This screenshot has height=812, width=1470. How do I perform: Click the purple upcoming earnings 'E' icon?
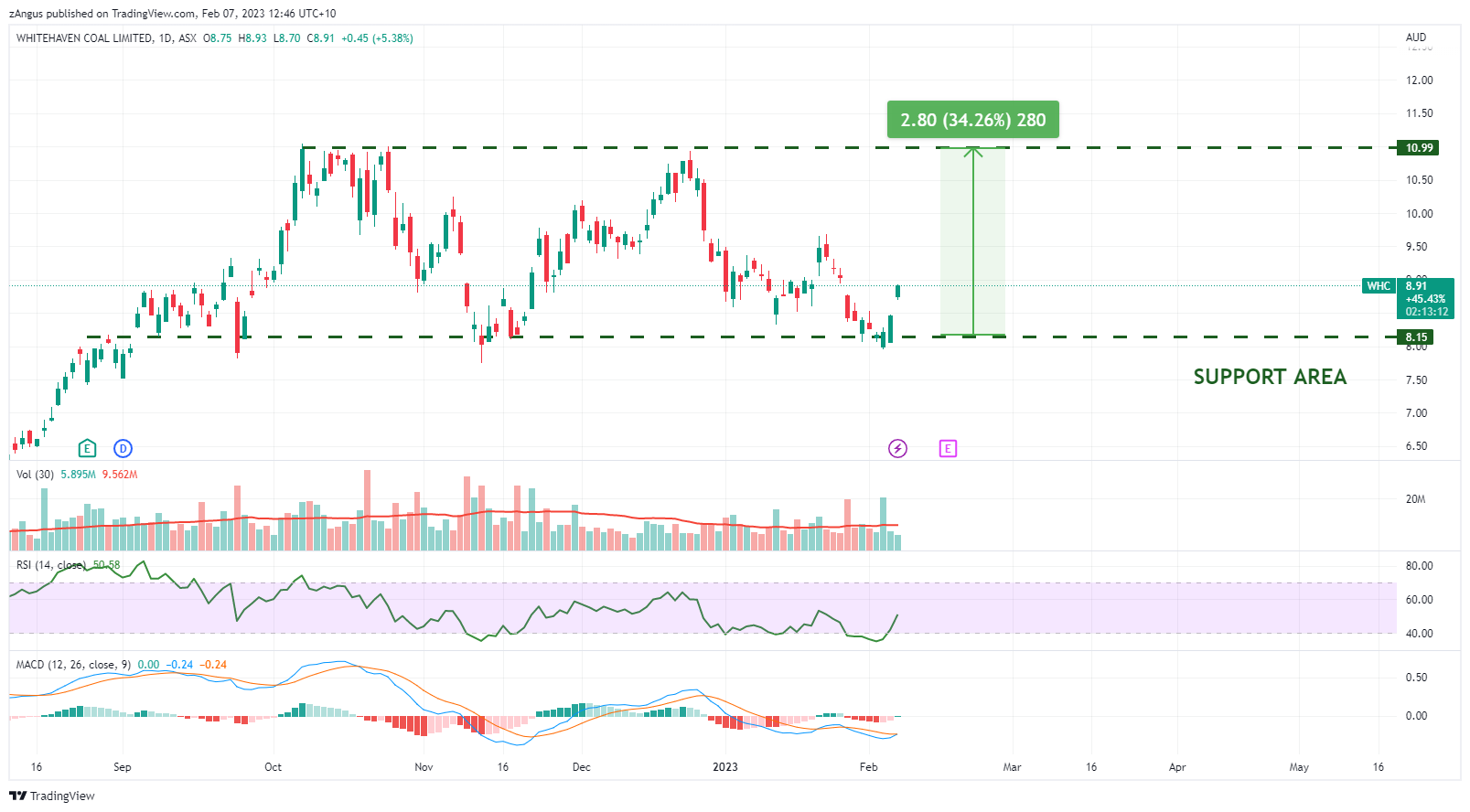(948, 448)
